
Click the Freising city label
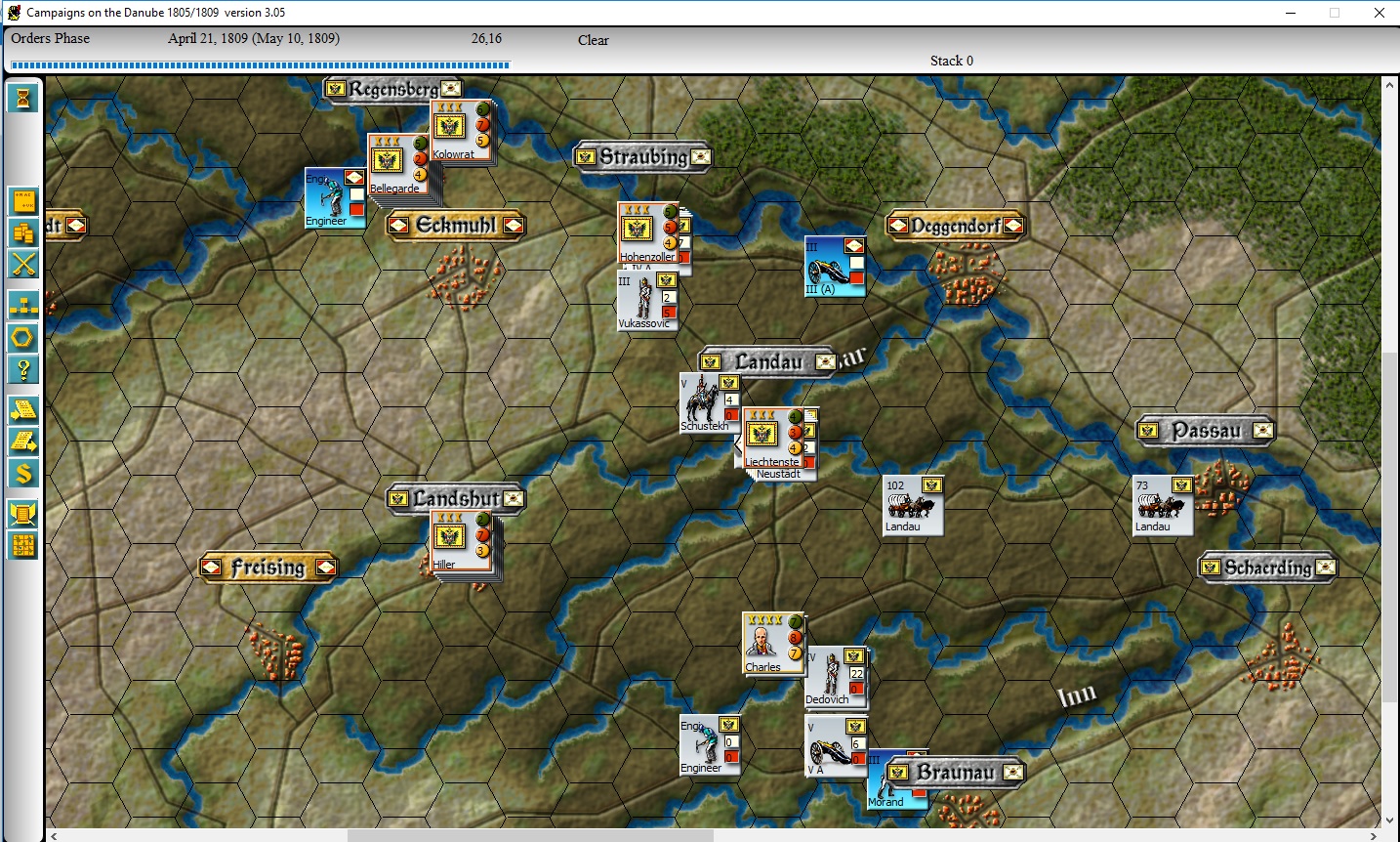pyautogui.click(x=268, y=567)
